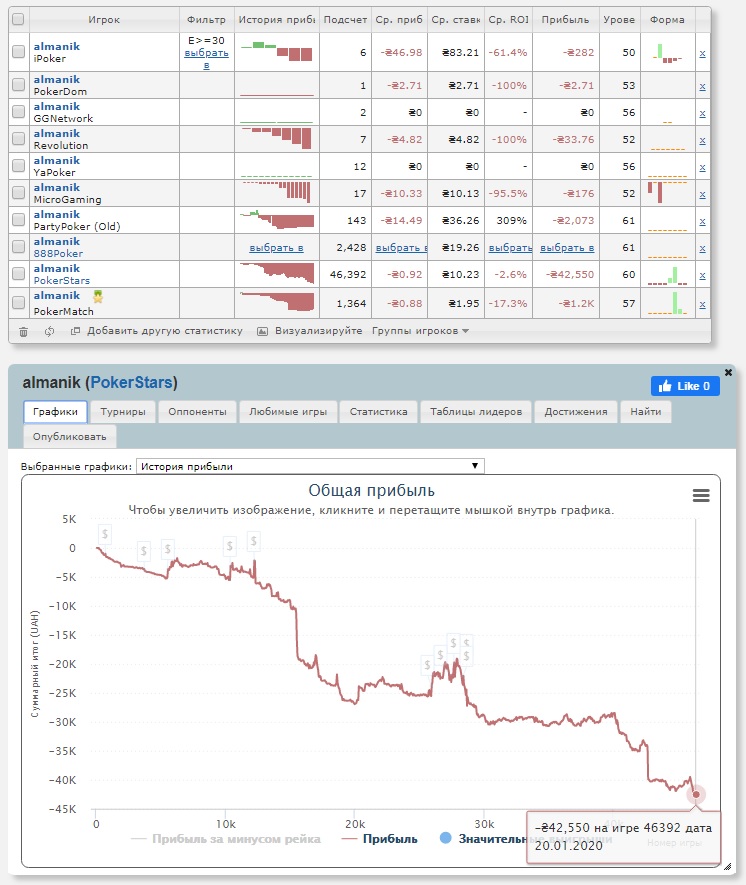Remove the YaPoker row with its x
The height and width of the screenshot is (885, 746).
point(703,168)
